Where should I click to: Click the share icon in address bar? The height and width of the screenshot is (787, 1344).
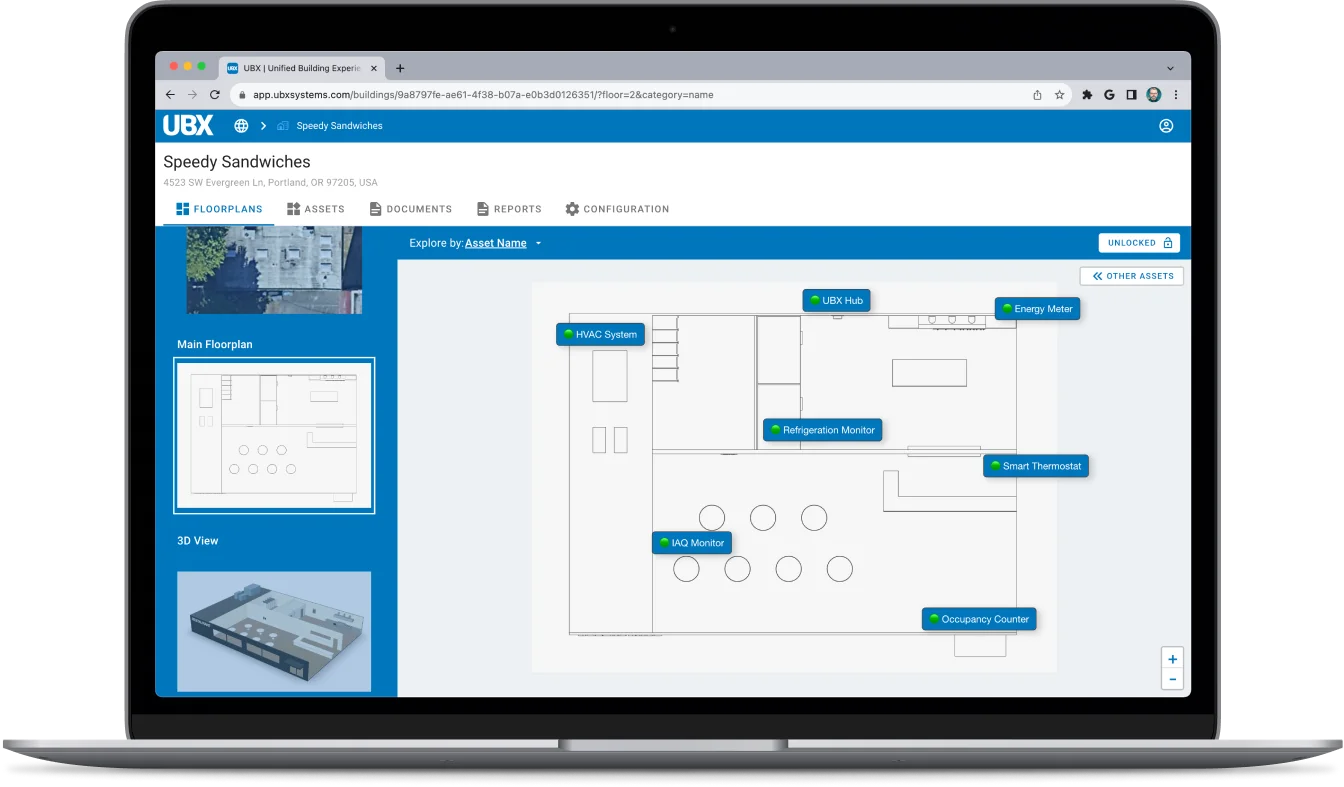click(1037, 95)
